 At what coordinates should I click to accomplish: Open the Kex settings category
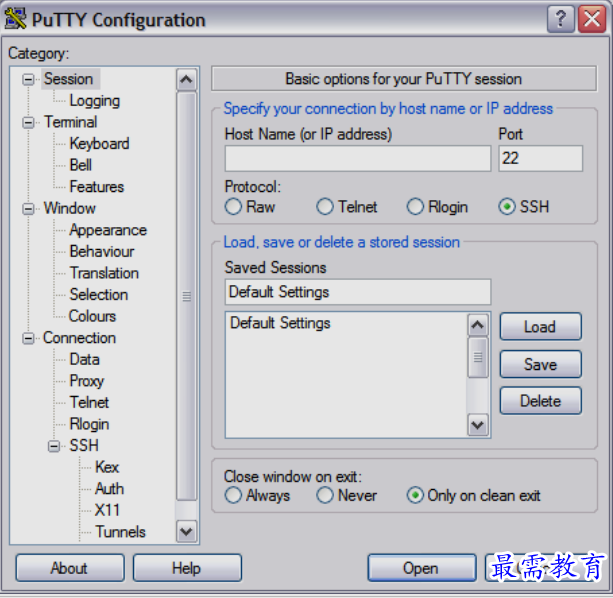[107, 467]
